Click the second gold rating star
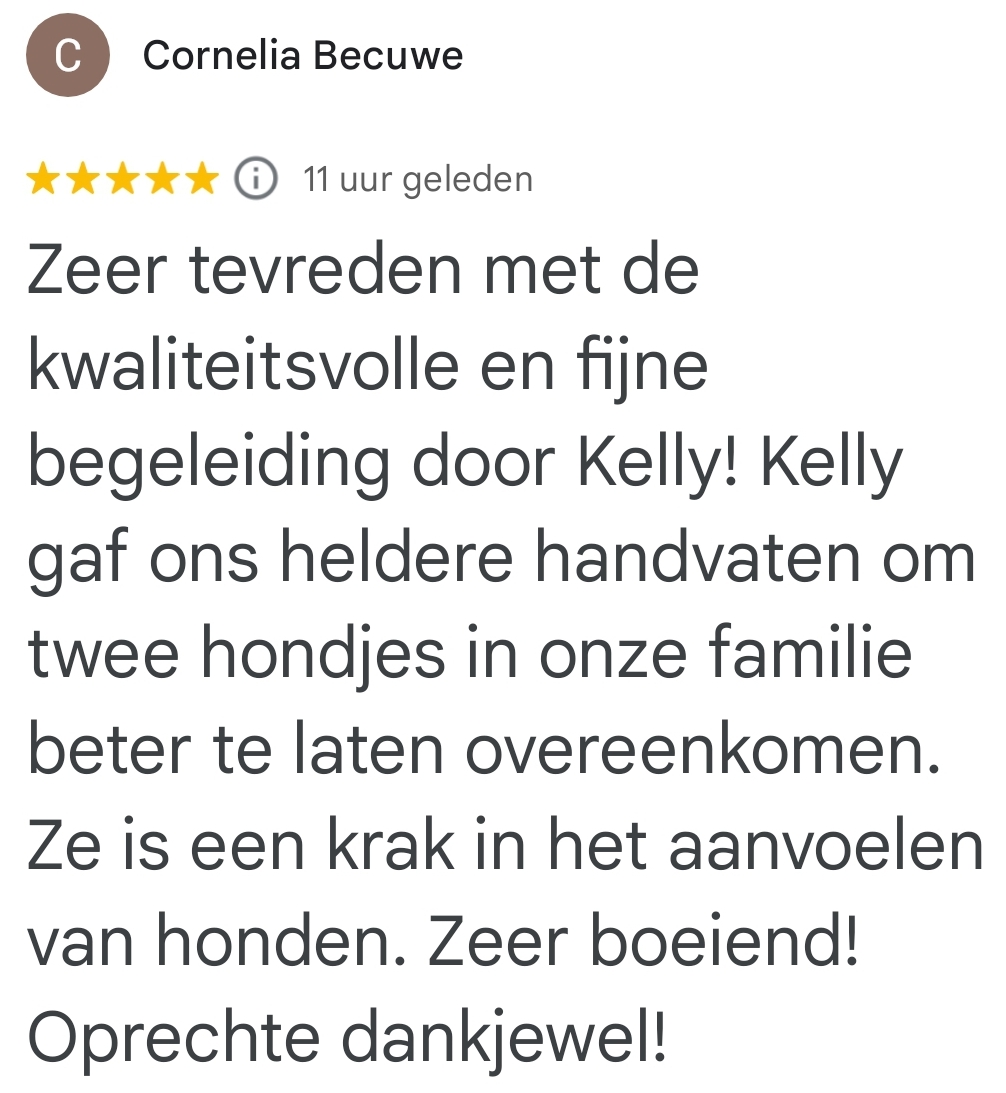This screenshot has height=1093, width=1006. 82,180
